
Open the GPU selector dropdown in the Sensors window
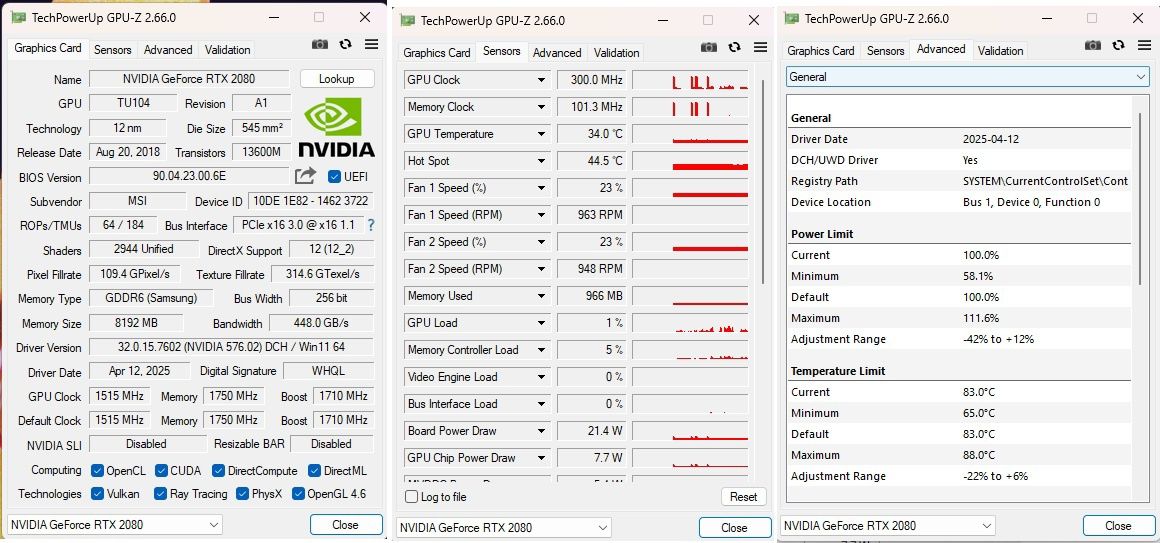click(x=504, y=528)
